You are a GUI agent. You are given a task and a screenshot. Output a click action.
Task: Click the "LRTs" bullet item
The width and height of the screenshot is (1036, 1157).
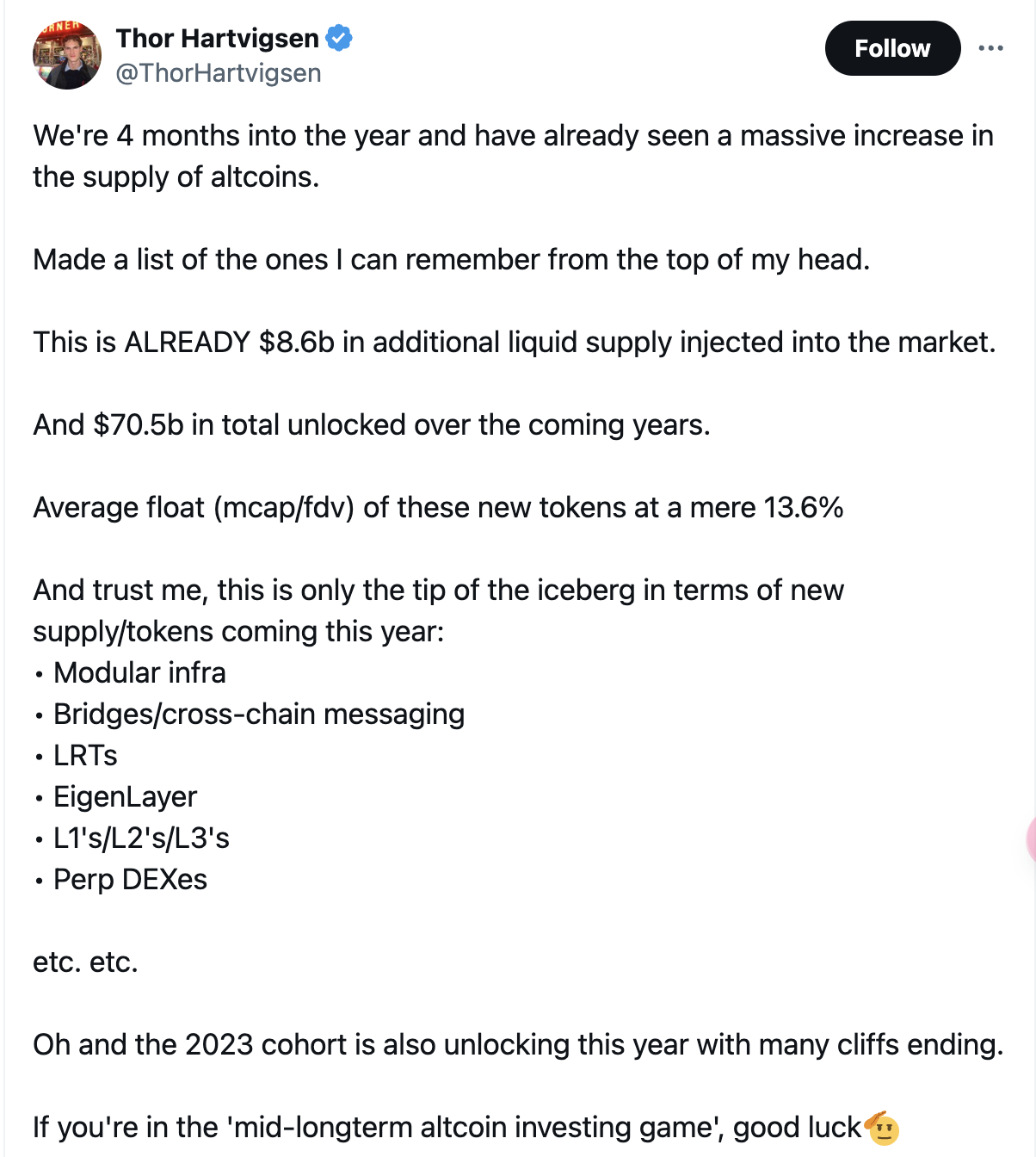pyautogui.click(x=85, y=756)
